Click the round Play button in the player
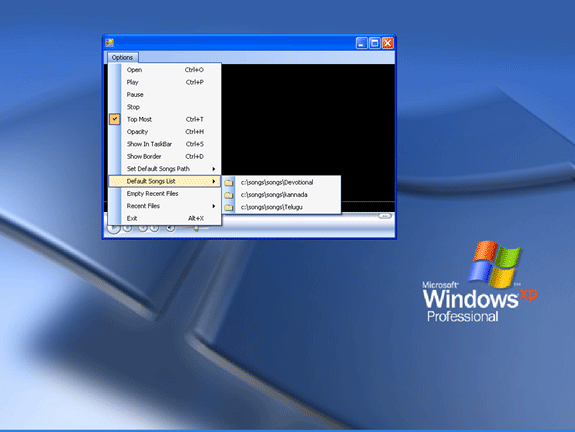 114,229
